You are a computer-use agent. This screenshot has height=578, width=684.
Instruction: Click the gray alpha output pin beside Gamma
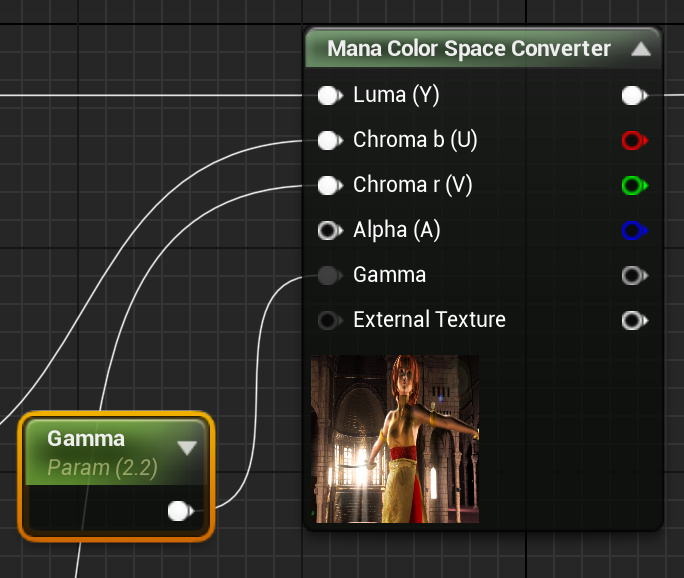click(x=635, y=275)
